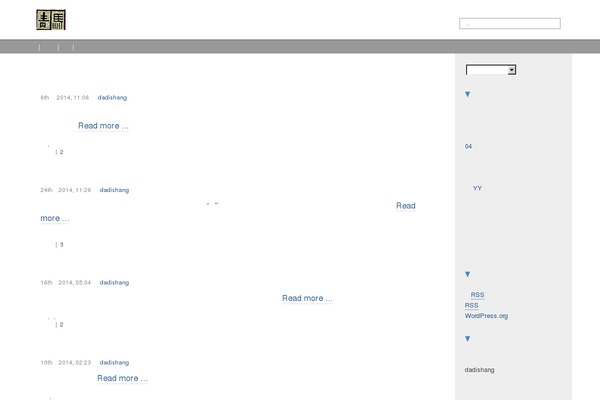Click the site logo with Chinese characters

51,20
